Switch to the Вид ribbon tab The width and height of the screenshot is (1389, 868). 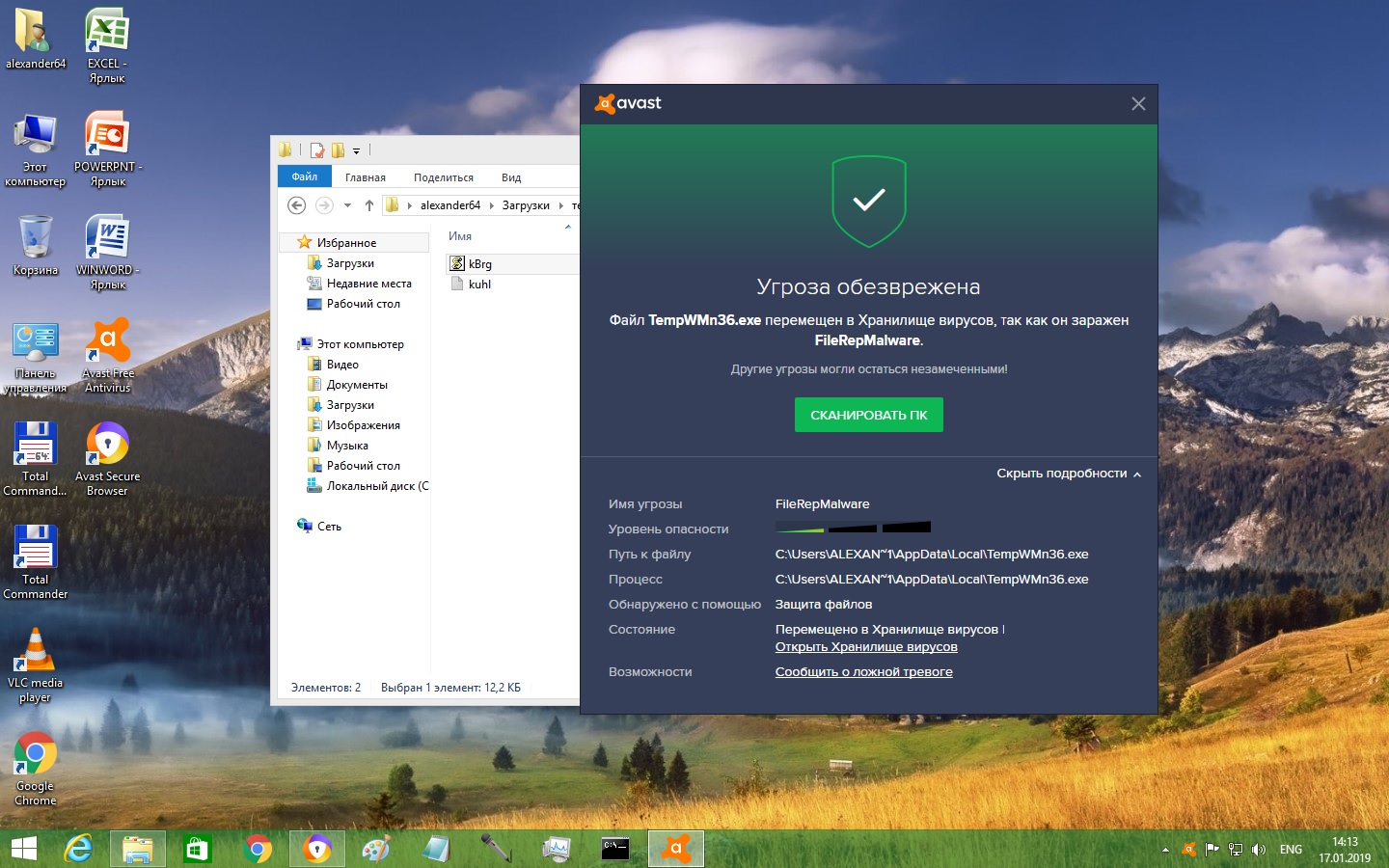coord(511,177)
